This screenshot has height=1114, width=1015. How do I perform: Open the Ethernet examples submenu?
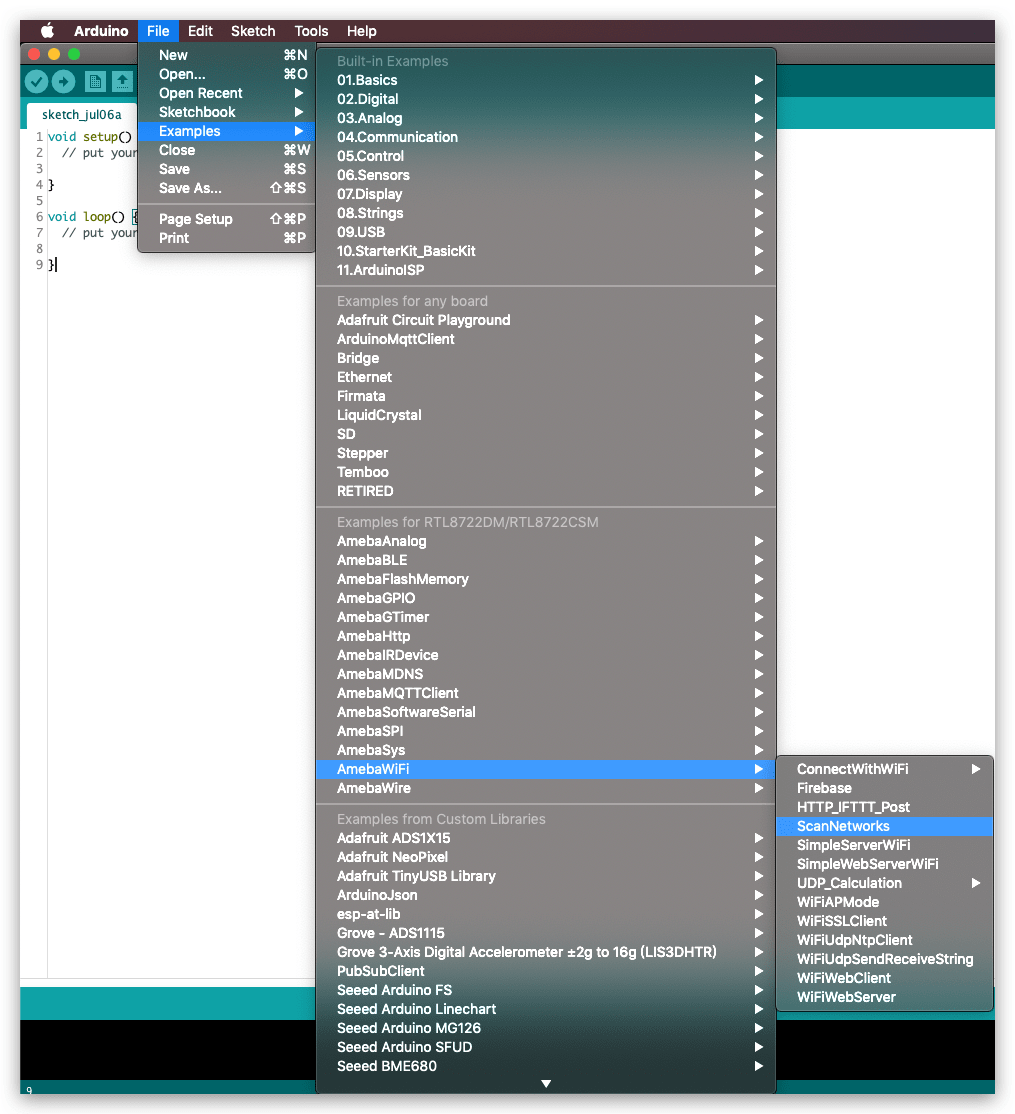tap(546, 377)
